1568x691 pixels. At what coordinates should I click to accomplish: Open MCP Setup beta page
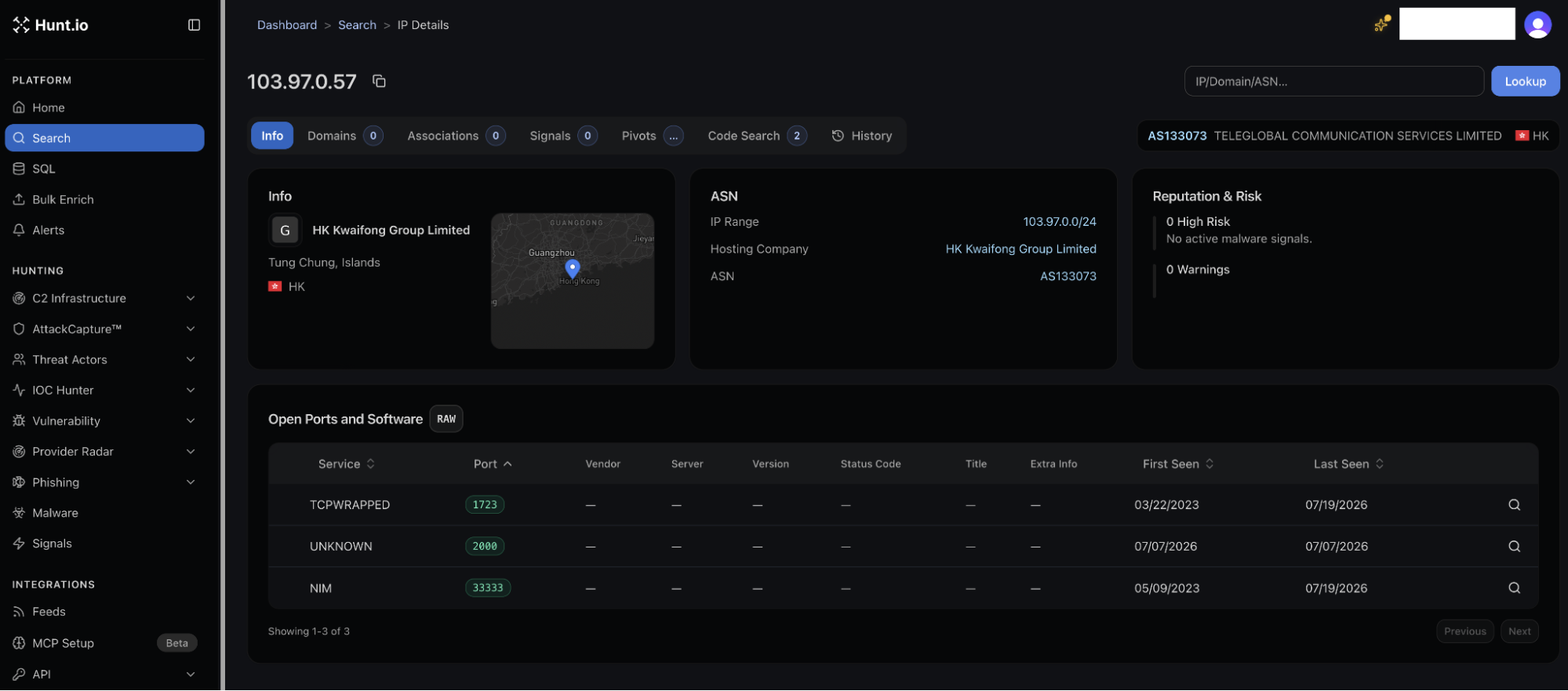pos(104,643)
